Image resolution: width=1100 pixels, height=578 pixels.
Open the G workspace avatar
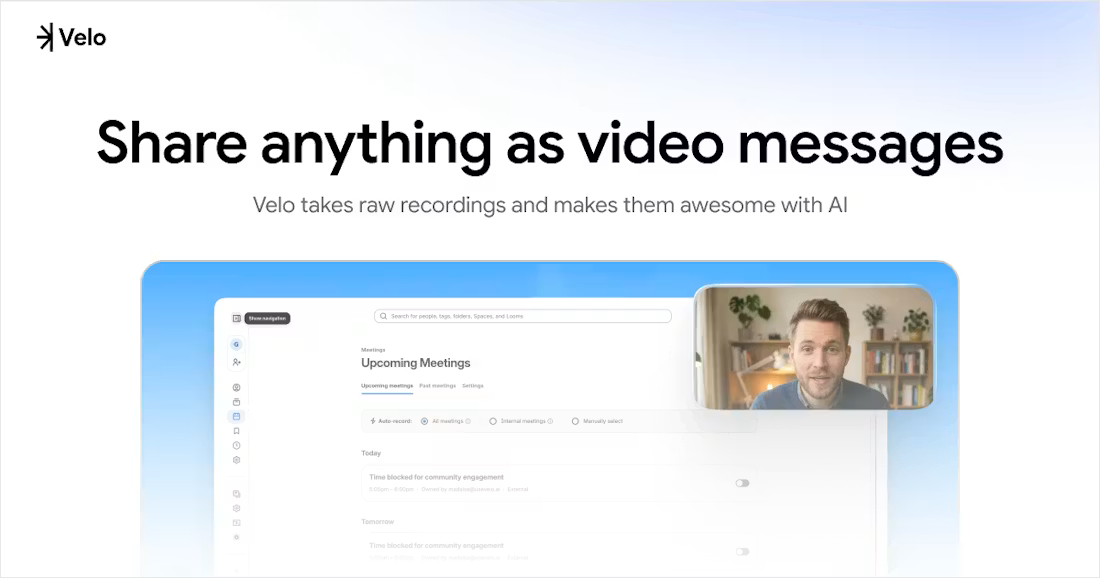pos(236,344)
